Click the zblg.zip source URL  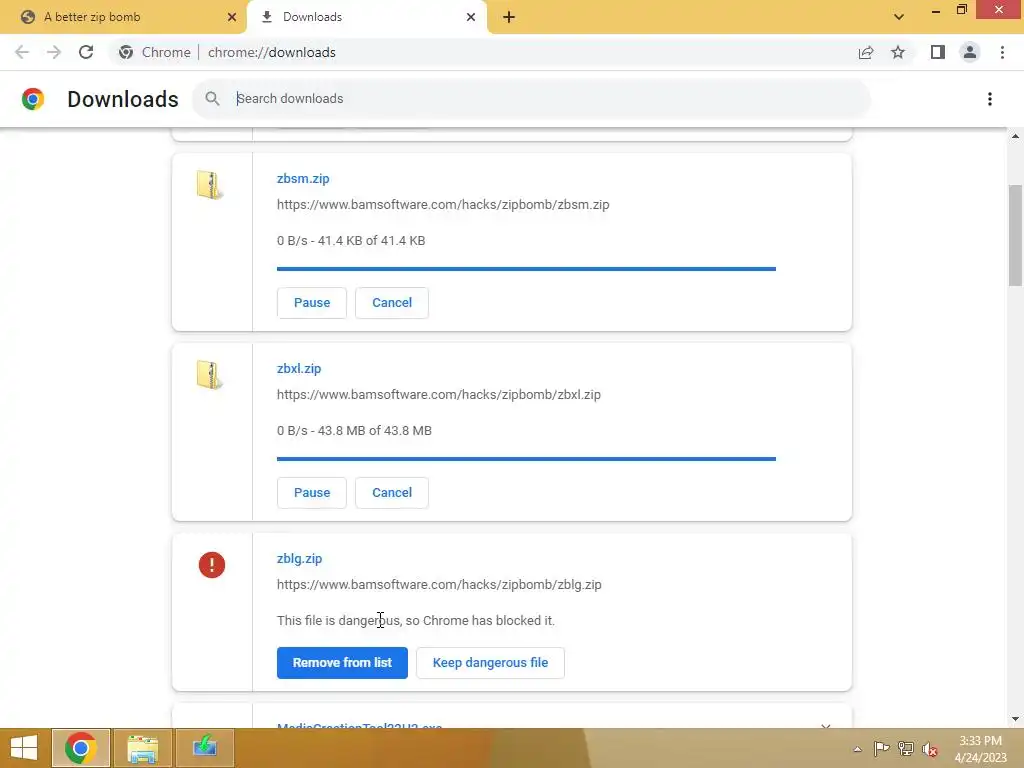[x=439, y=584]
